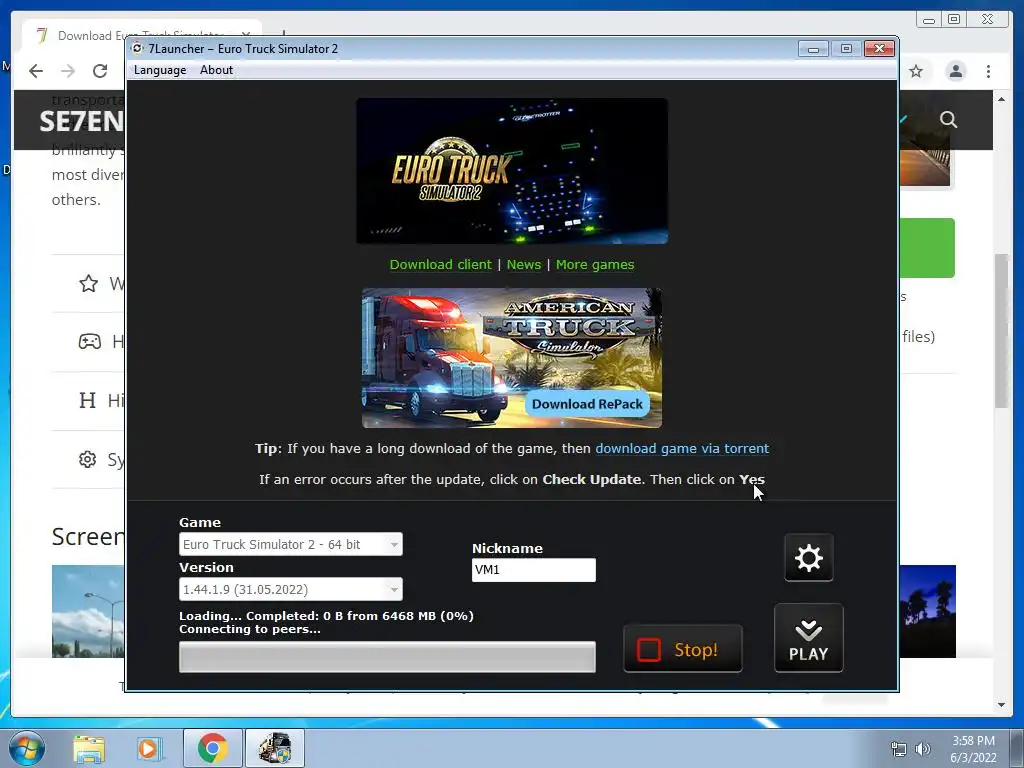
Task: Go forward in the Chrome browser
Action: [68, 71]
